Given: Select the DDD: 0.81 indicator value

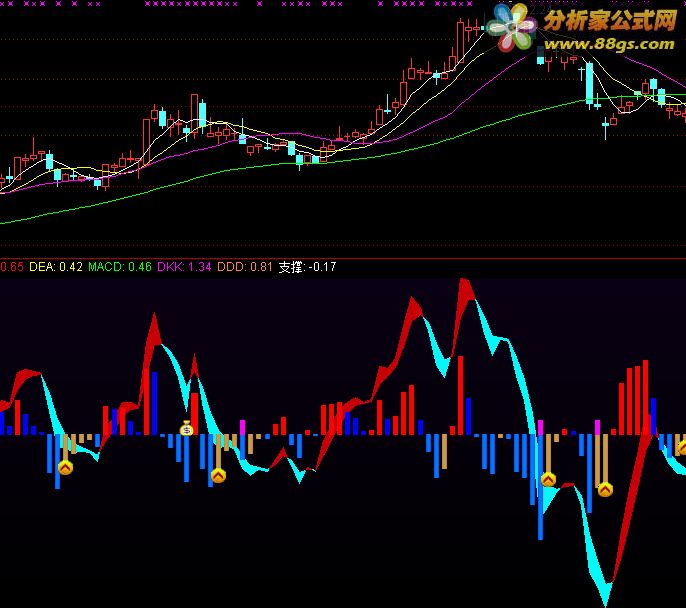Looking at the screenshot, I should point(245,267).
